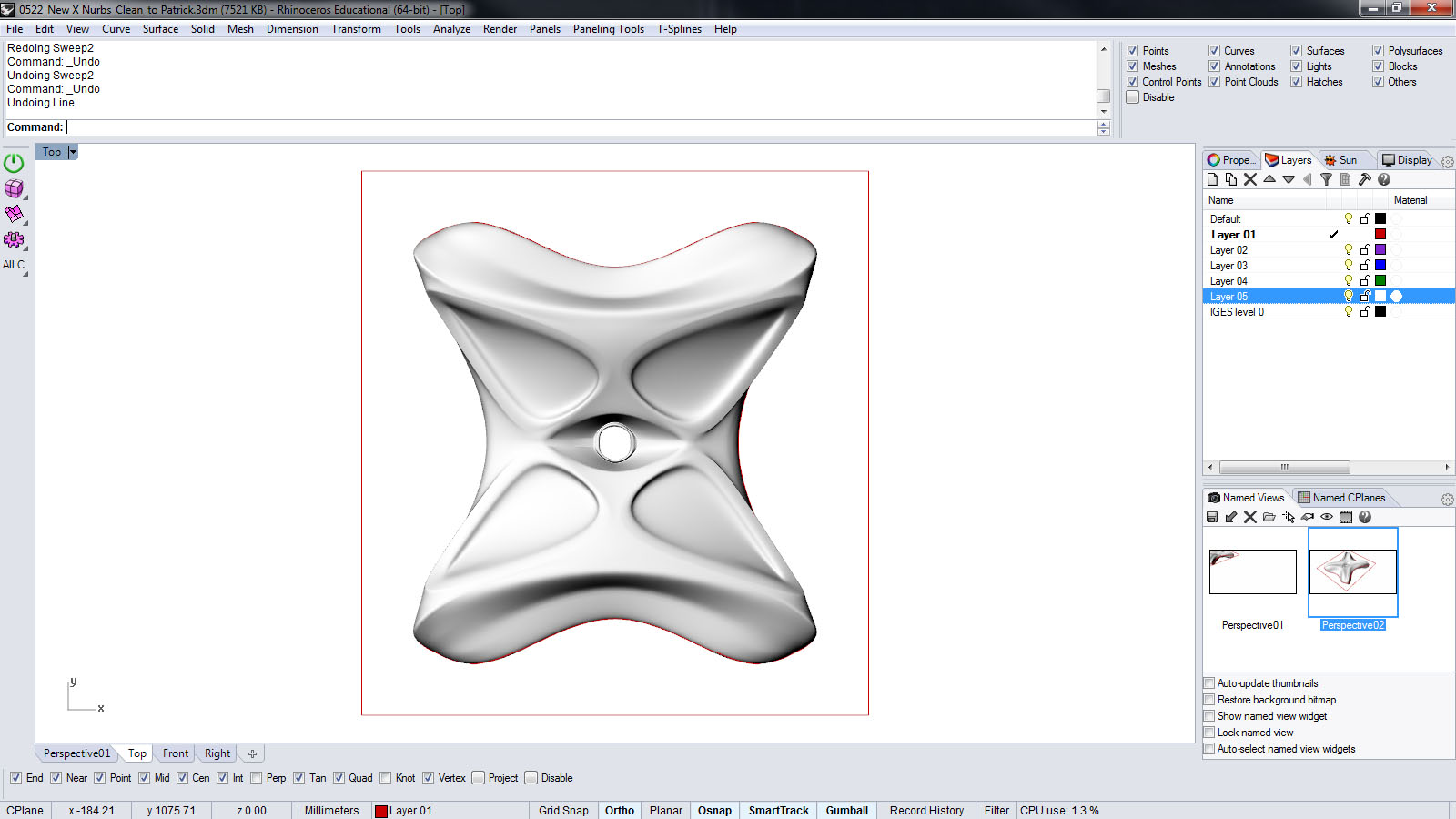Check Lock named view option
Viewport: 1456px width, 819px height.
coord(1209,733)
